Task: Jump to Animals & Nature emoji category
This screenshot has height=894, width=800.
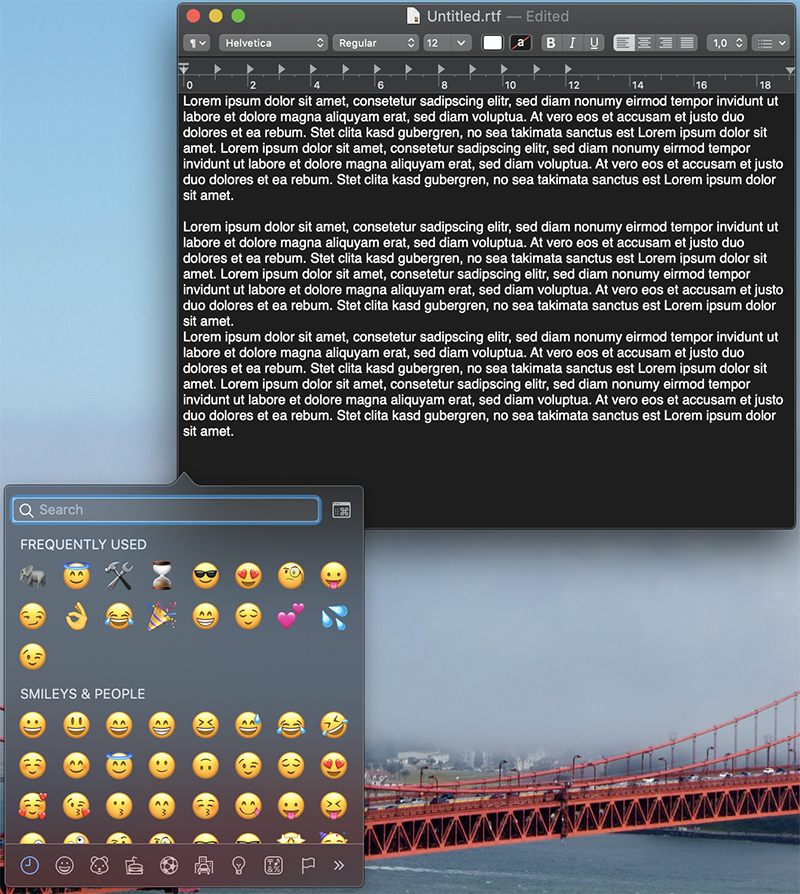Action: (99, 866)
